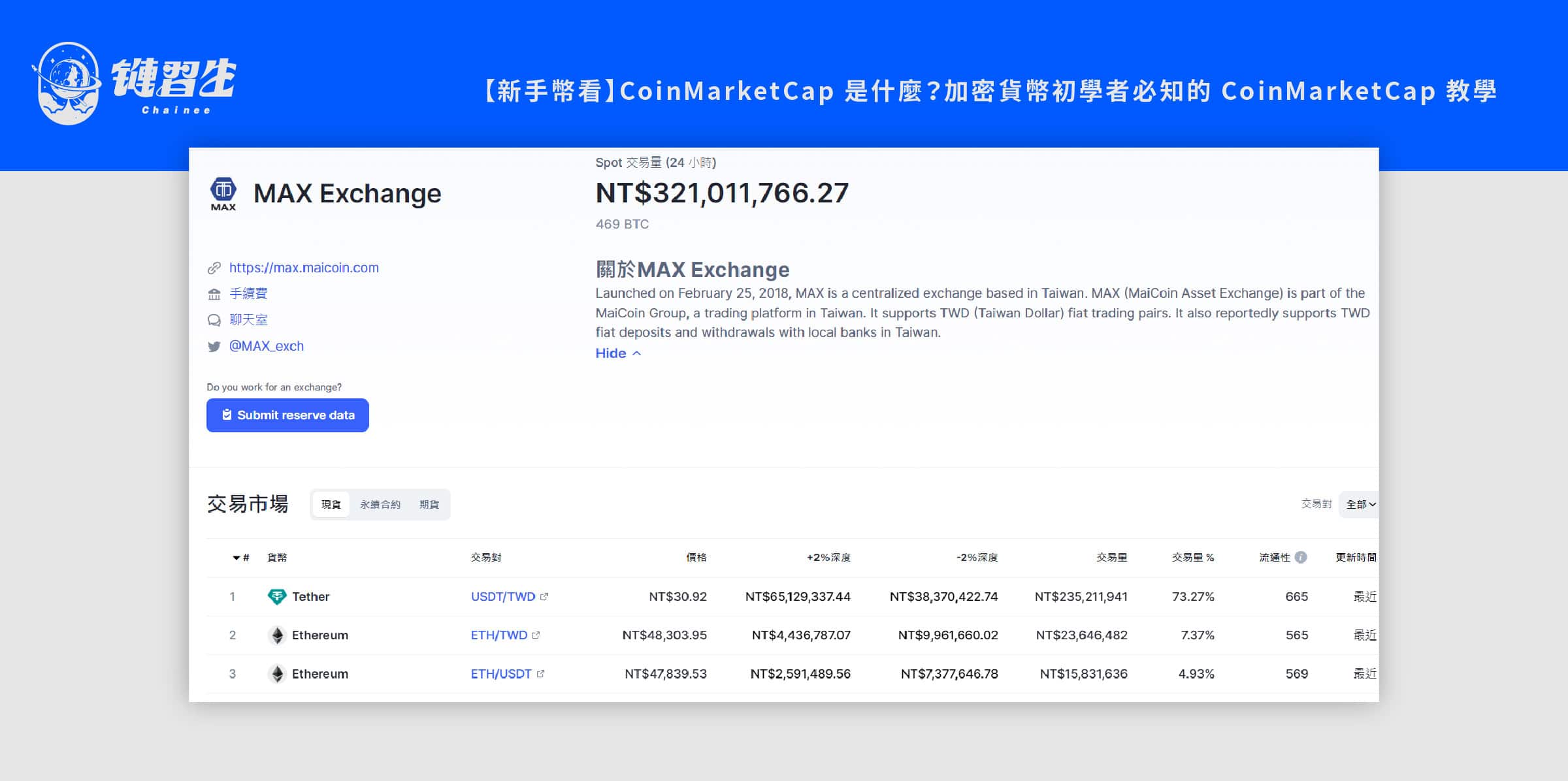Click the Tether coin icon
This screenshot has width=1568, height=781.
point(277,596)
